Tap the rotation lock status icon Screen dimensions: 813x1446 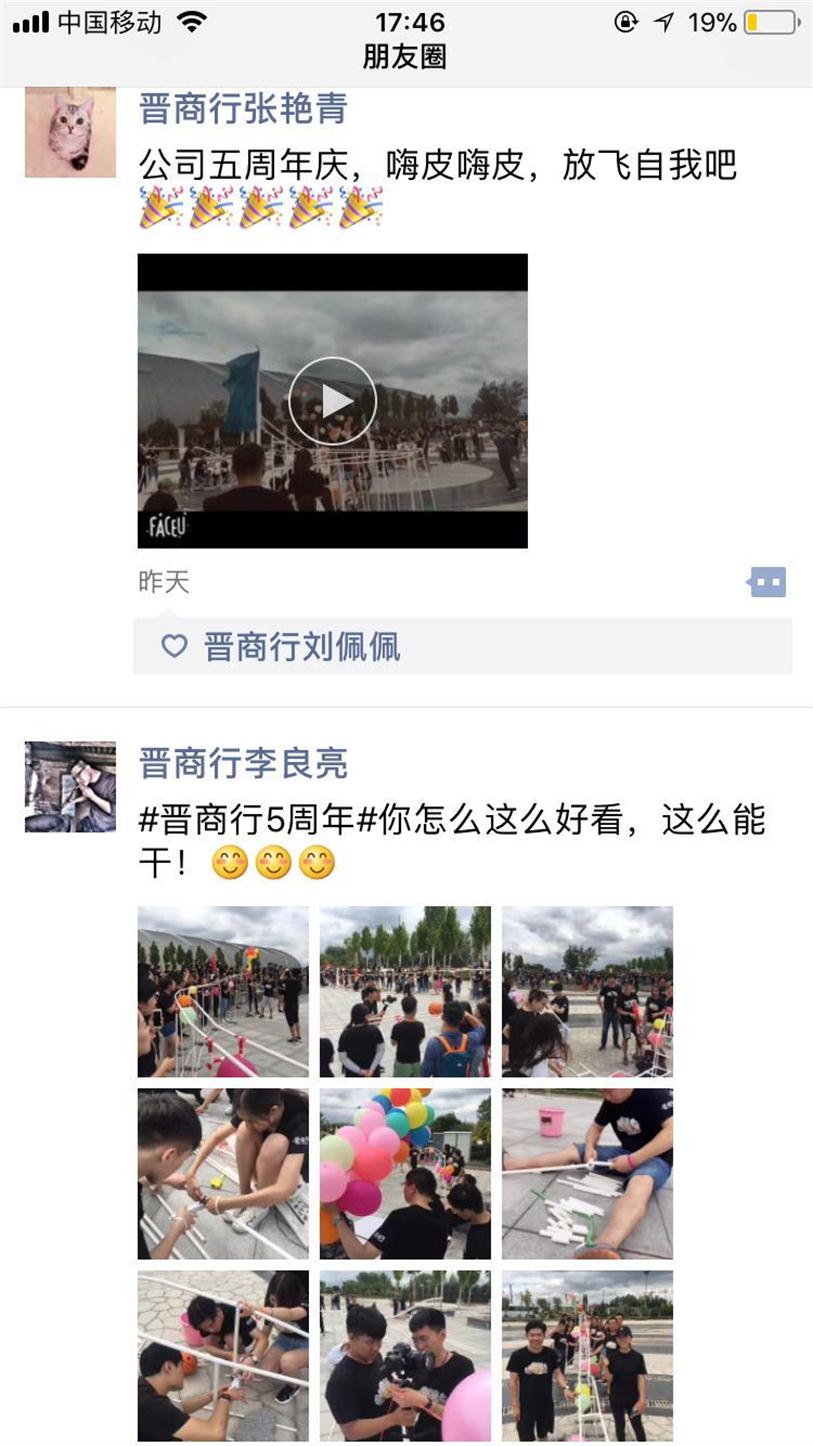point(626,22)
